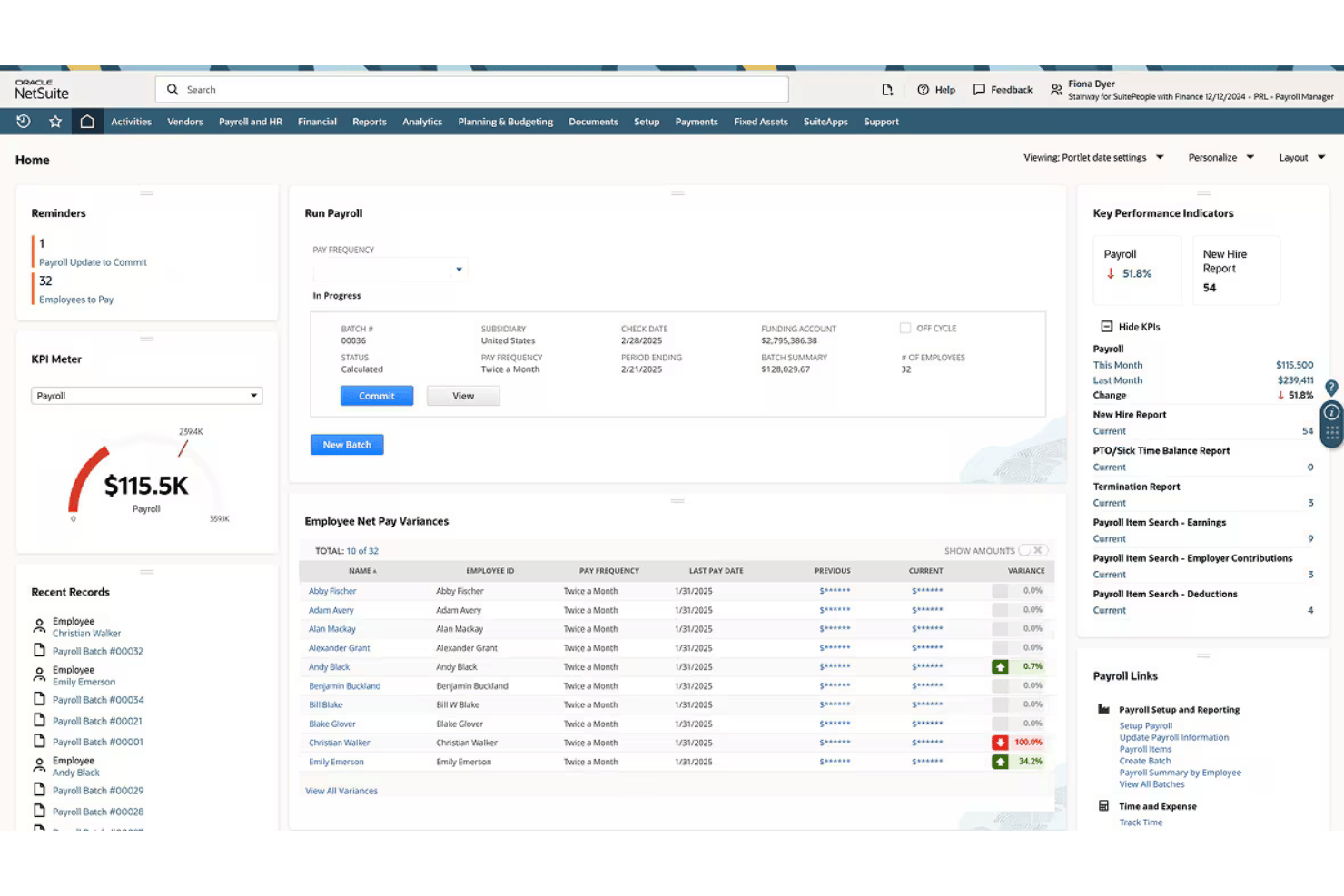Image resolution: width=1344 pixels, height=896 pixels.
Task: Click the floating help question icon at right edge
Action: pos(1331,388)
